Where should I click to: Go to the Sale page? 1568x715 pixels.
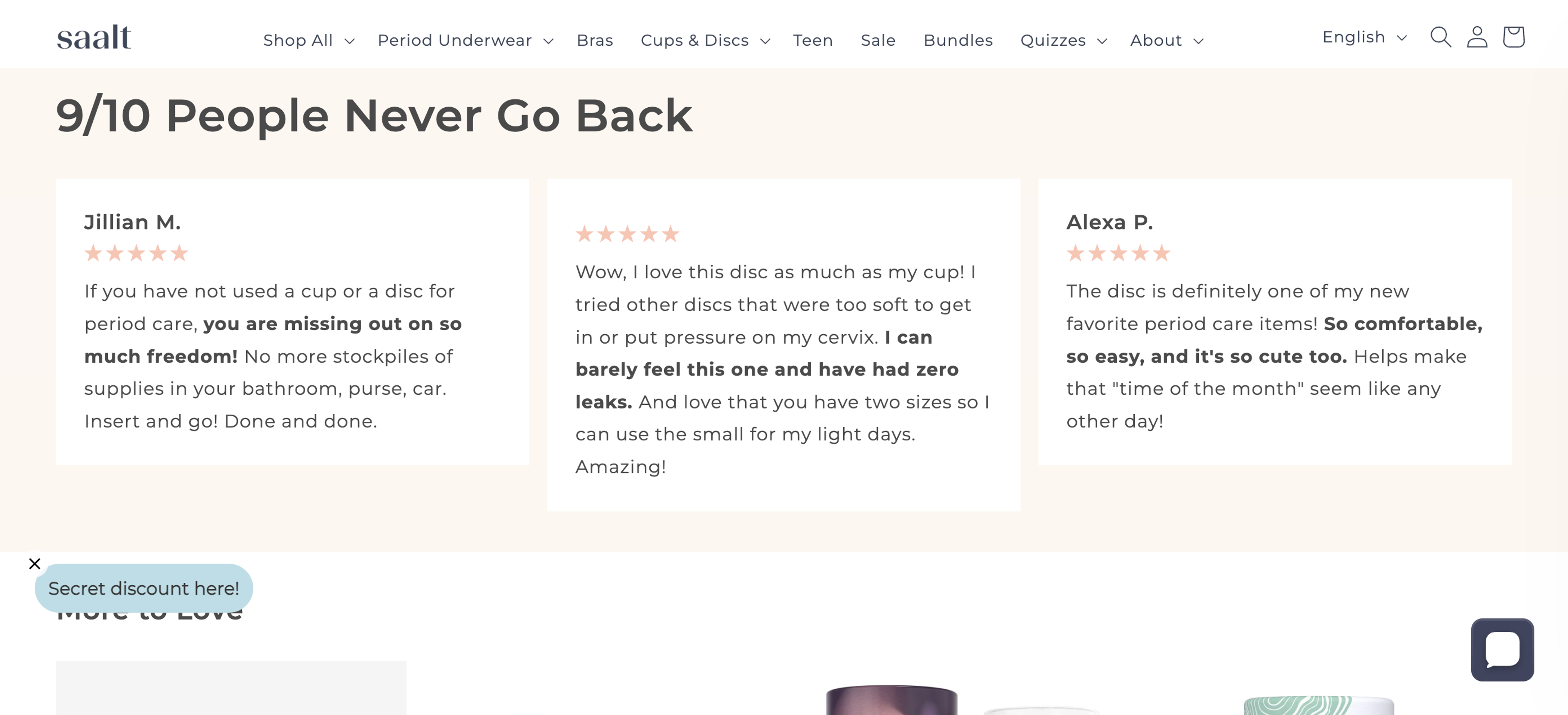878,40
